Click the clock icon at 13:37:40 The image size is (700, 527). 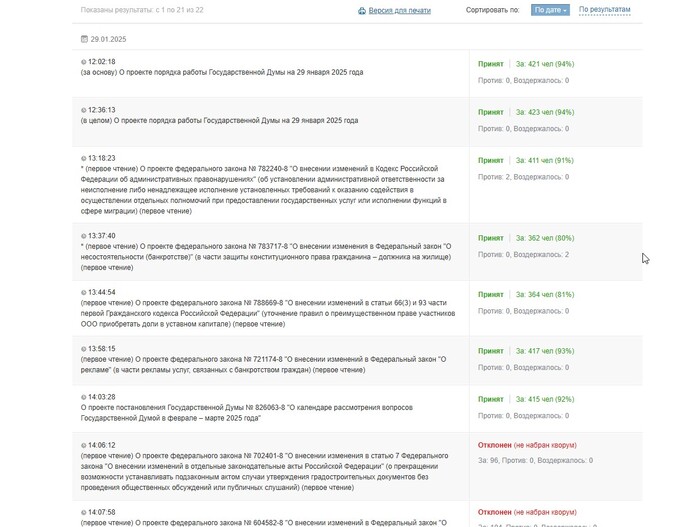coord(84,236)
